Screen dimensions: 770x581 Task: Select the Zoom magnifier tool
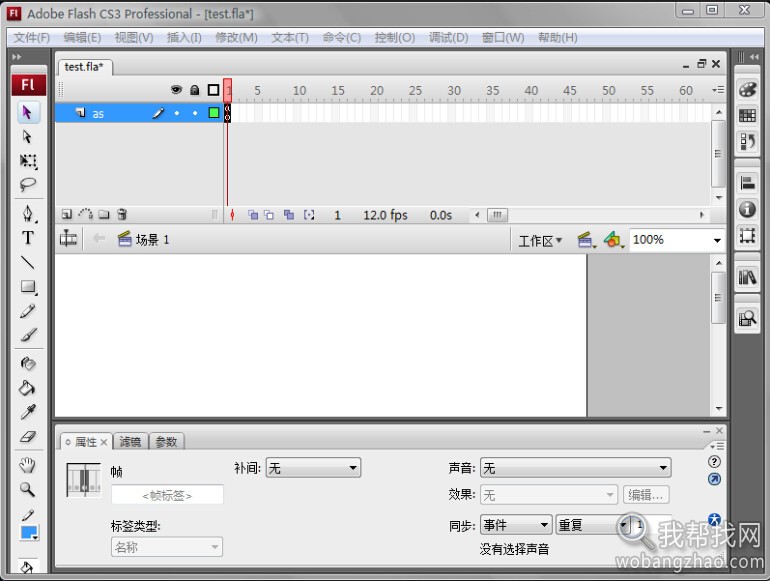(x=28, y=489)
